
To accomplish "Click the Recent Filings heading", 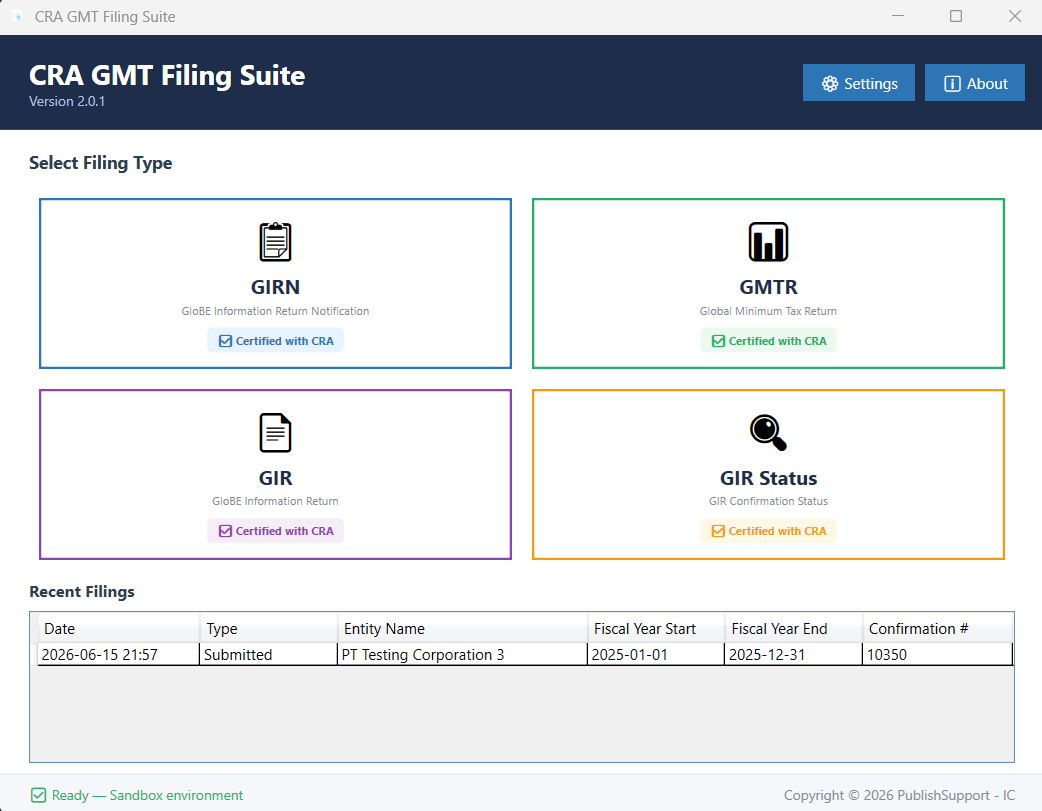I will [x=82, y=592].
